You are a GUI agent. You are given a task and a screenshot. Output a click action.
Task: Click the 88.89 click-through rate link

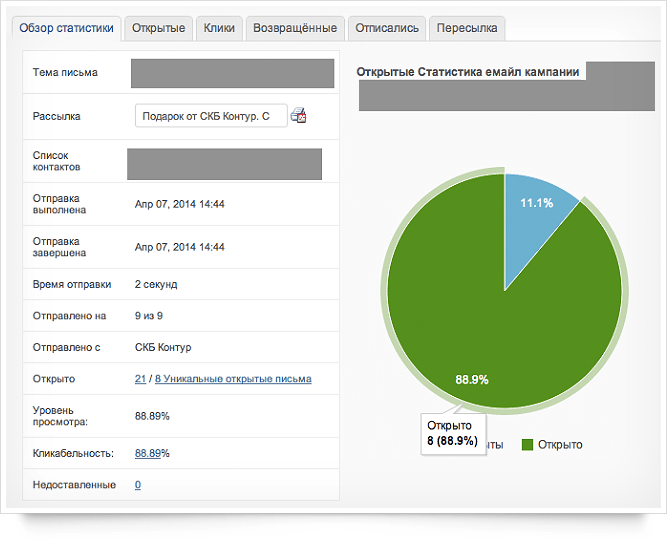pyautogui.click(x=148, y=453)
